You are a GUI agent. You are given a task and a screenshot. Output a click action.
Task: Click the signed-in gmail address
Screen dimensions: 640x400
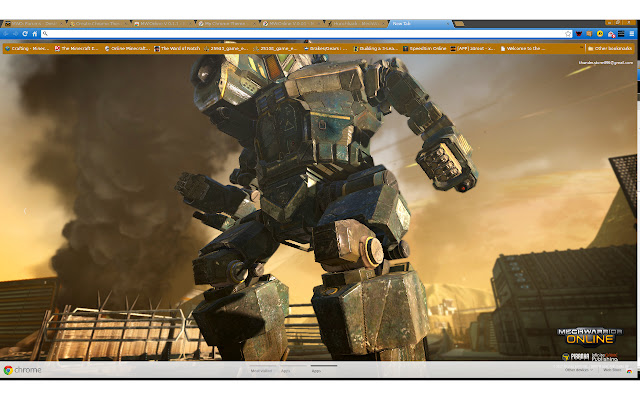(606, 62)
